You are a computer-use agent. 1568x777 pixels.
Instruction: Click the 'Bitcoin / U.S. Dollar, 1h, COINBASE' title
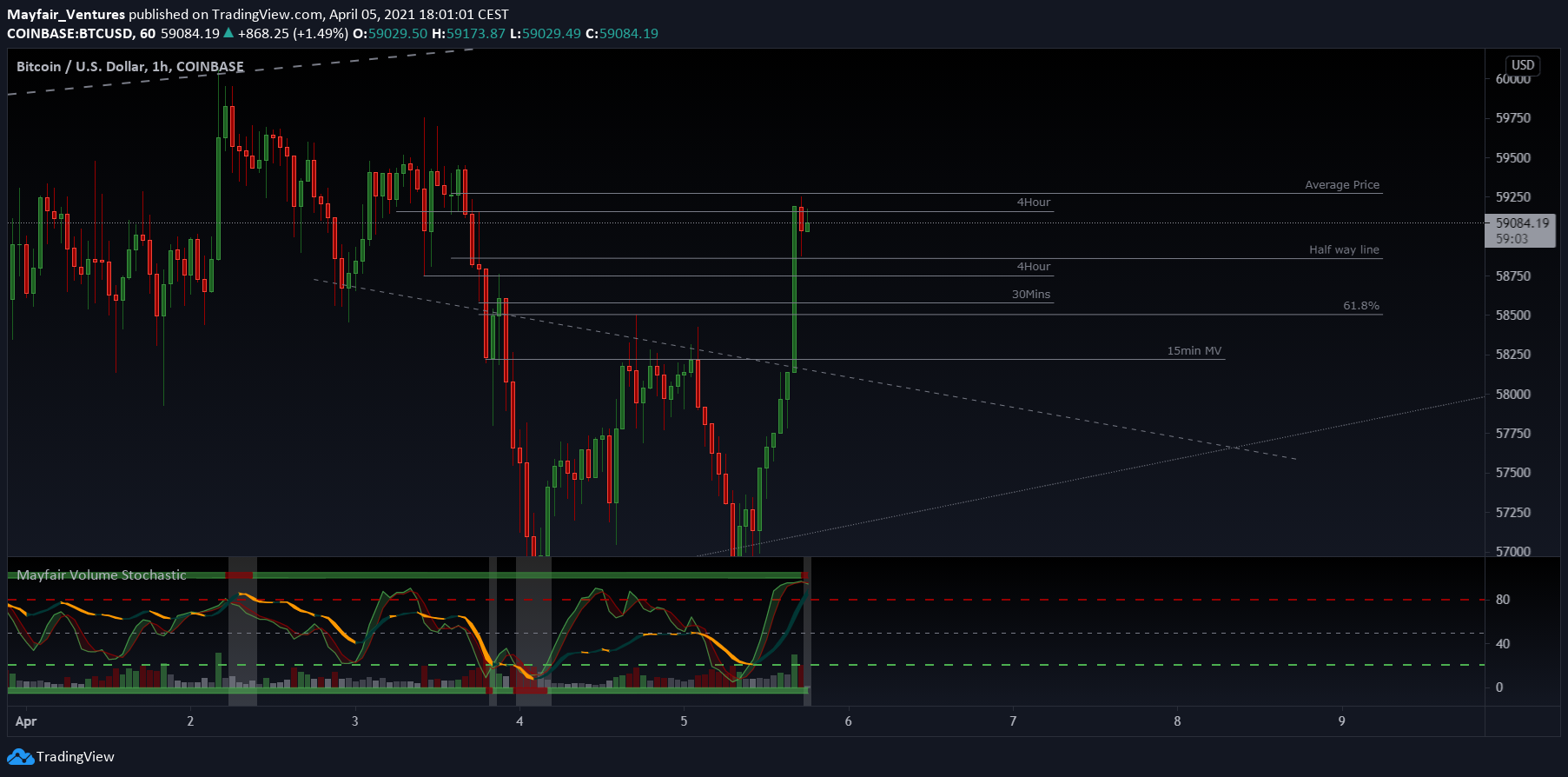pos(130,67)
